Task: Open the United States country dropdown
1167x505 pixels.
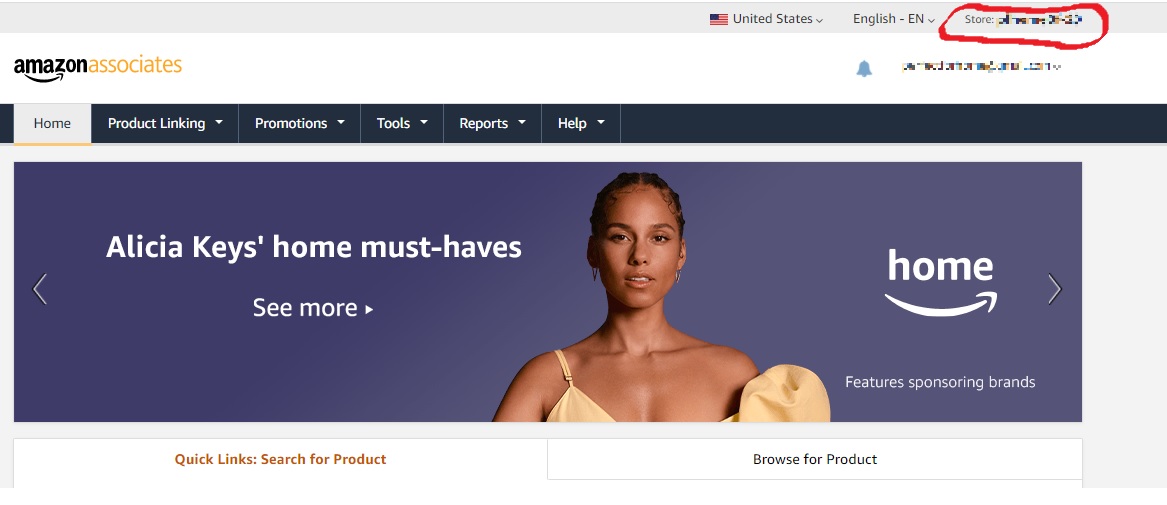Action: pyautogui.click(x=767, y=19)
